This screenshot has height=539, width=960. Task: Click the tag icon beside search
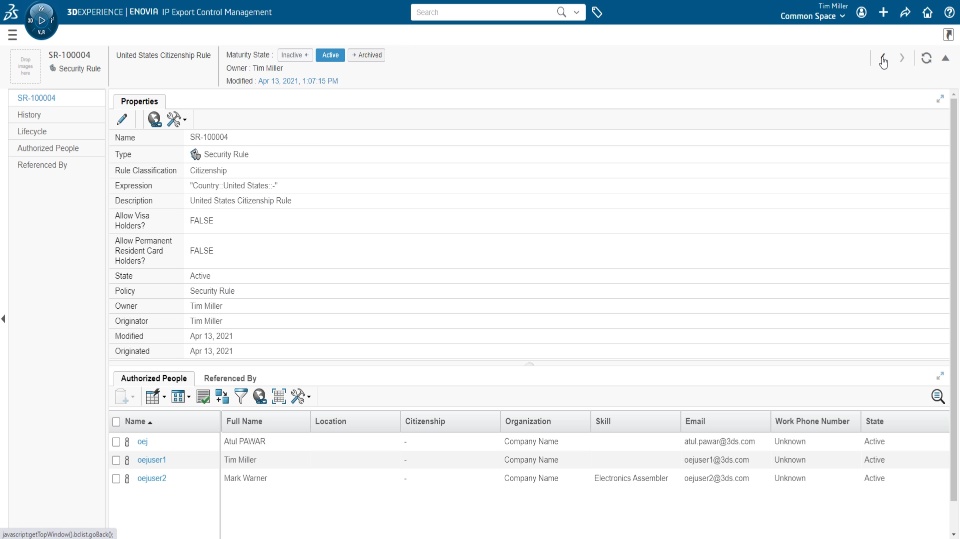tap(597, 12)
